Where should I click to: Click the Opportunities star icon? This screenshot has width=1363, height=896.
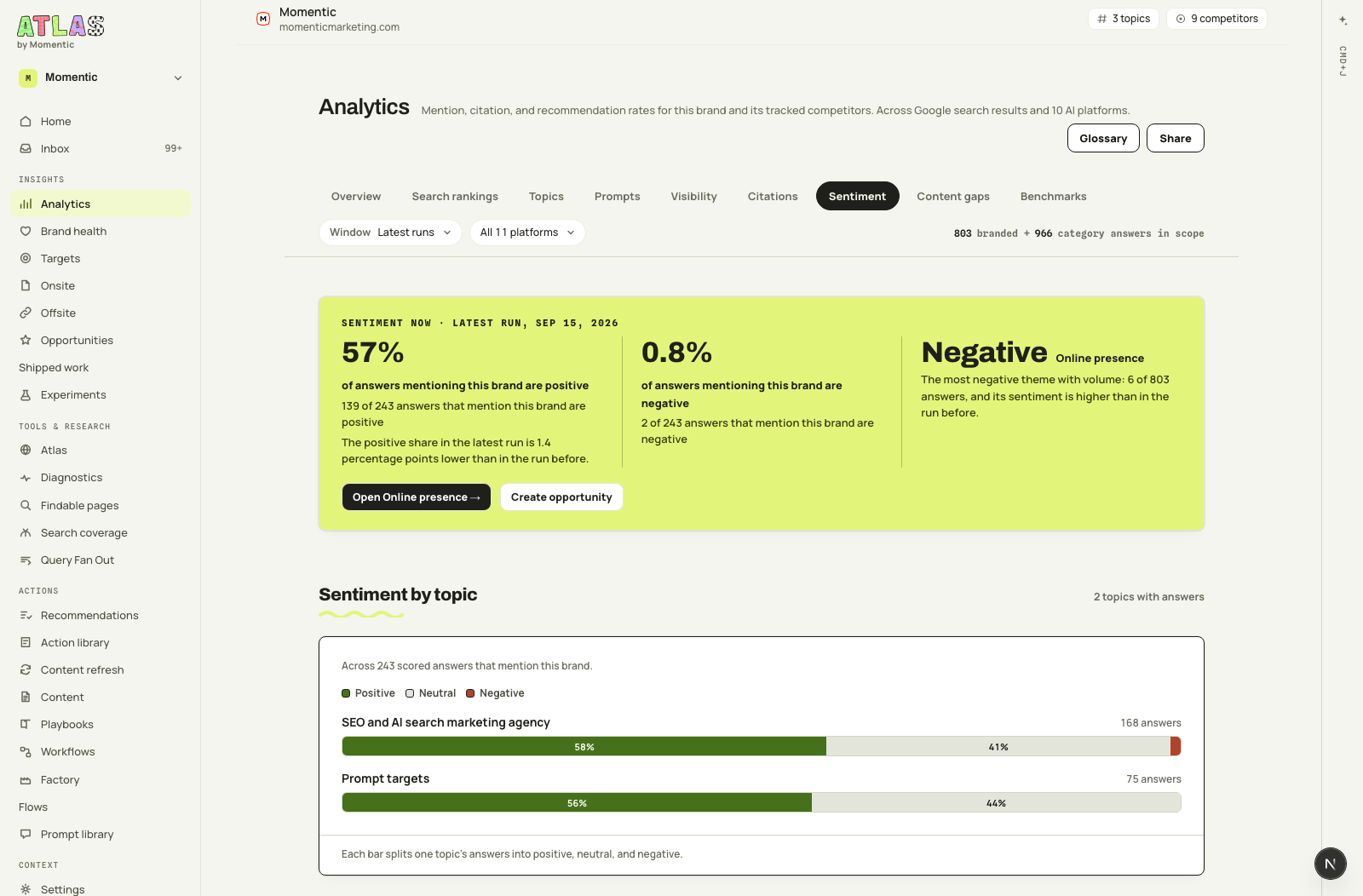coord(26,341)
